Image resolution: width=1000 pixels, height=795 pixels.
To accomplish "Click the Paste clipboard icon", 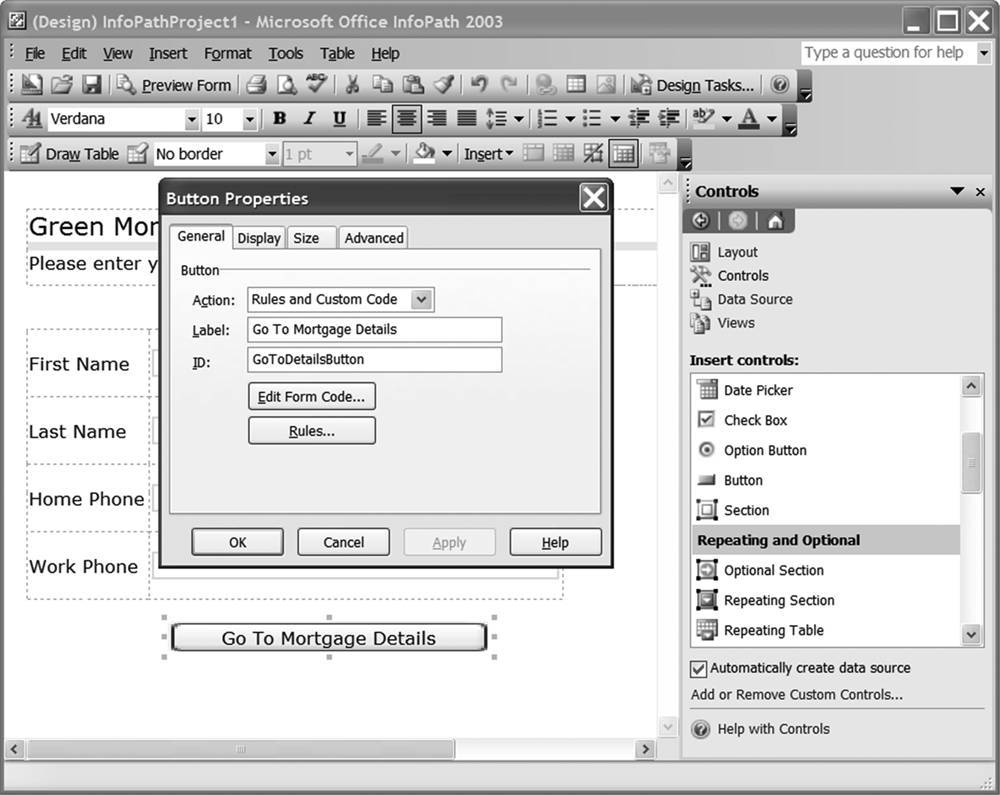I will 413,85.
